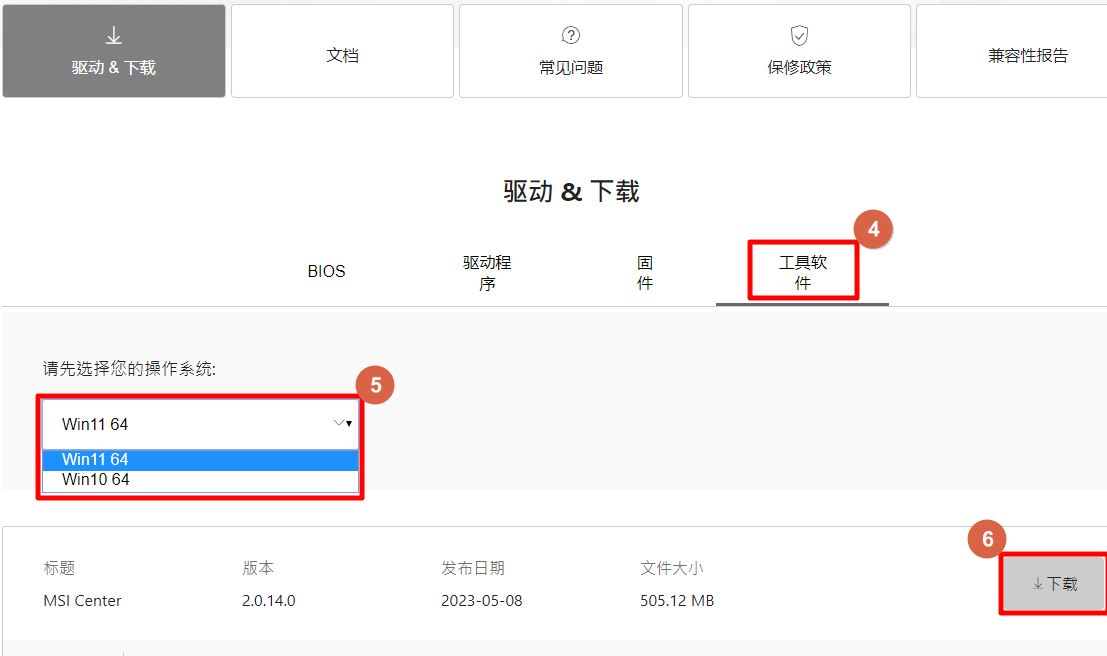1107x656 pixels.
Task: Click the download arrow icon on 驱动 & 下载 tab
Action: [113, 33]
